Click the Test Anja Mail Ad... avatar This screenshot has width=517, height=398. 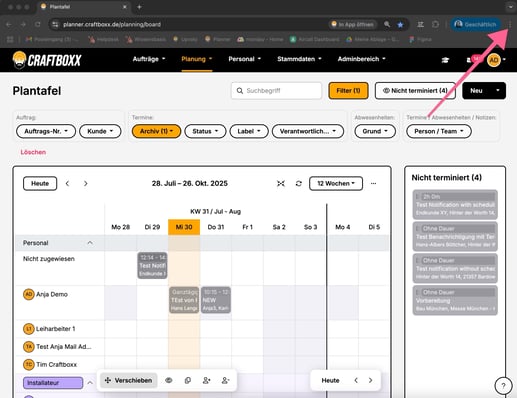point(29,347)
